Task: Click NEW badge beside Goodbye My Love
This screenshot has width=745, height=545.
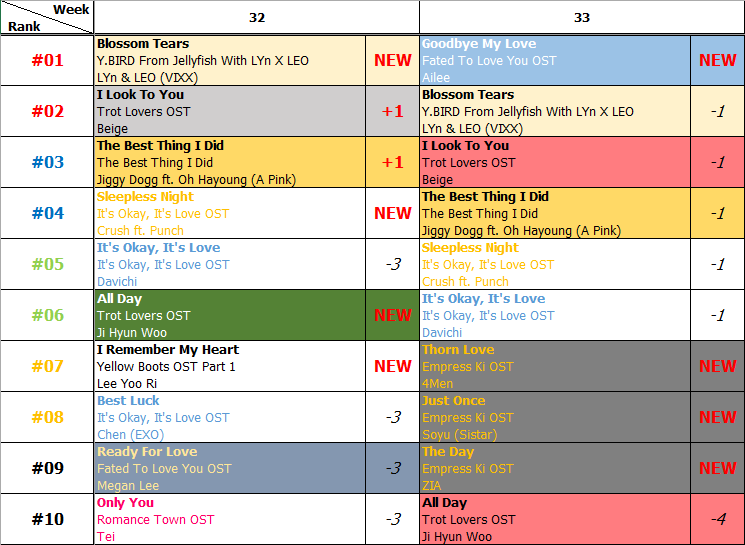Action: [717, 60]
